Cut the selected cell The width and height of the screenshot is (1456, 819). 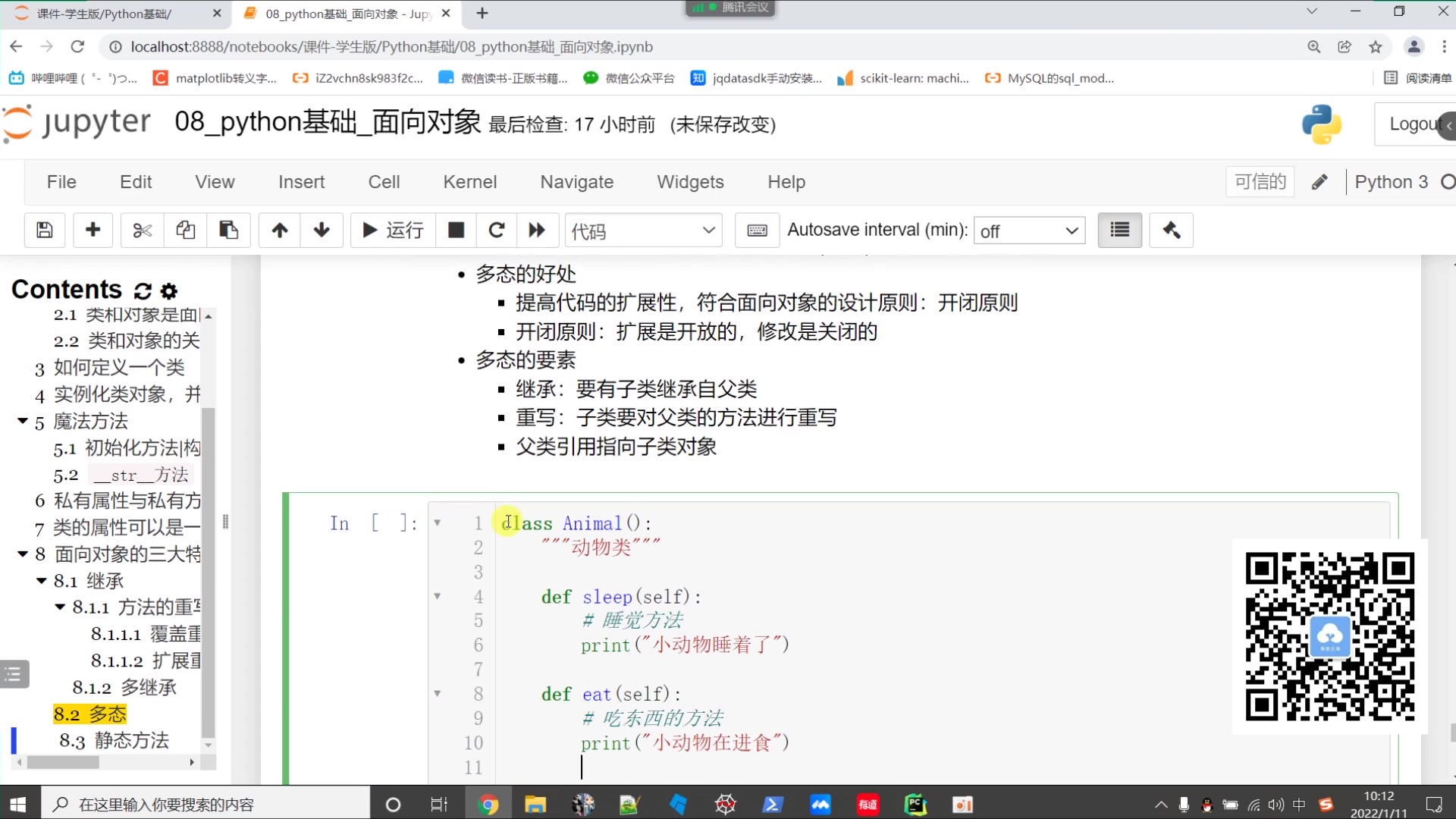pyautogui.click(x=141, y=230)
